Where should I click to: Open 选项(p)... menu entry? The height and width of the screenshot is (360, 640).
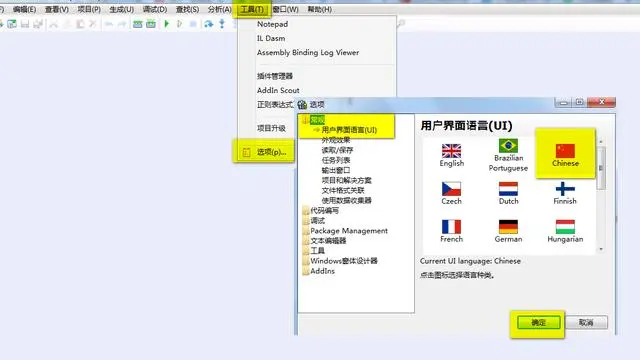pos(271,152)
